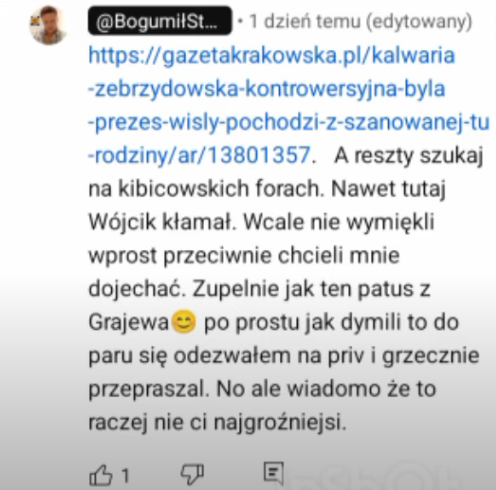Open the commenter's profile avatar
The width and height of the screenshot is (496, 490).
48,25
